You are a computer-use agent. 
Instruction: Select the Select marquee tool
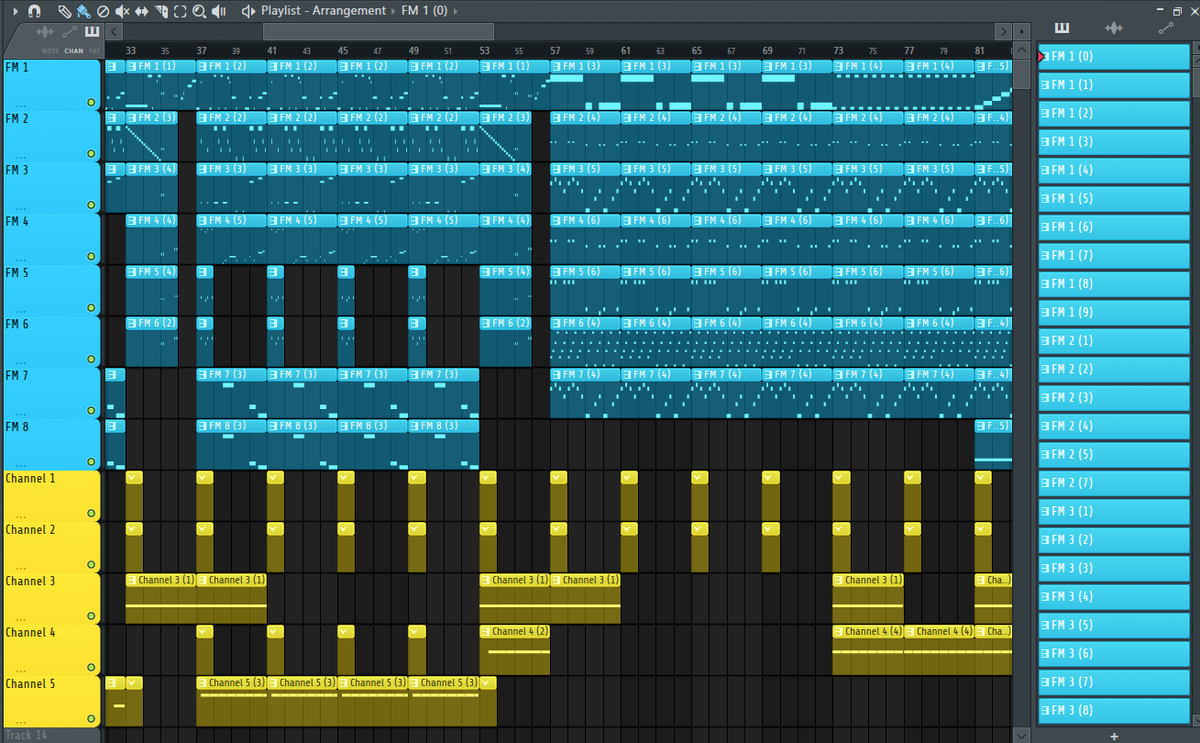[x=180, y=11]
